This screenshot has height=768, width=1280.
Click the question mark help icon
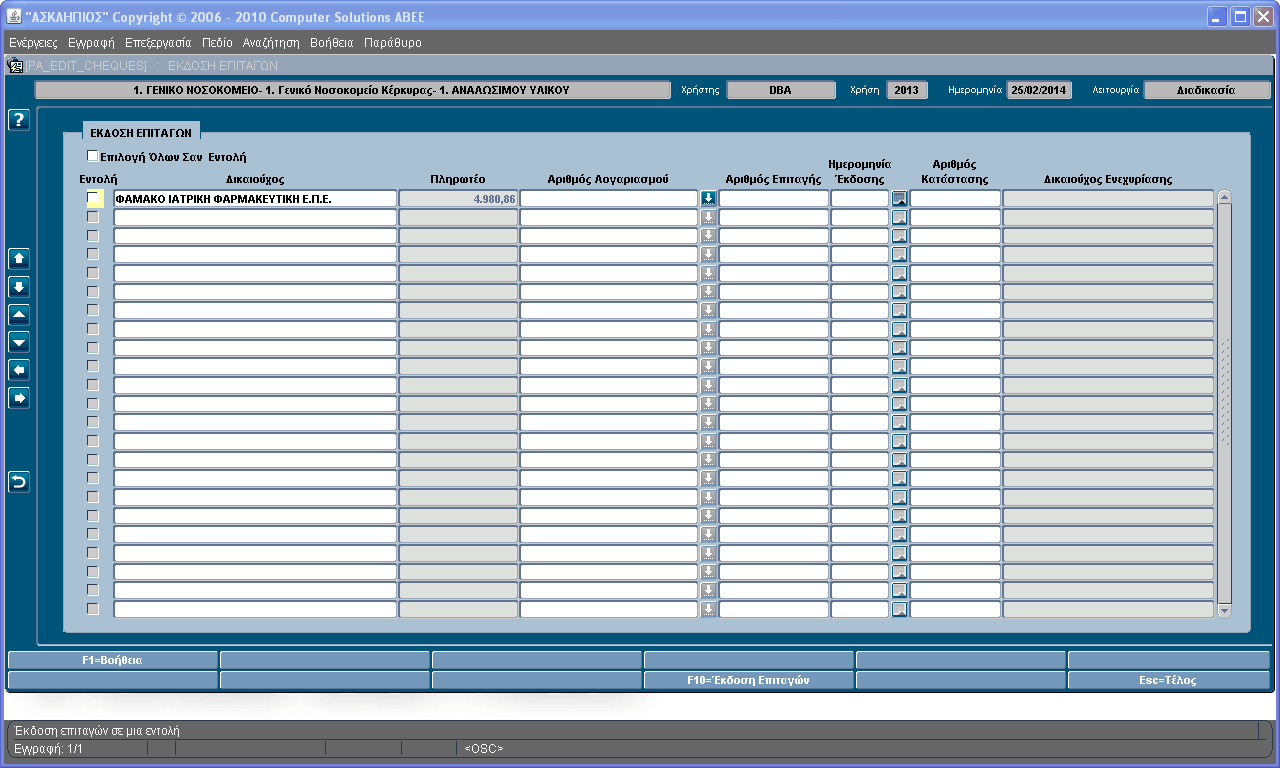click(x=19, y=120)
